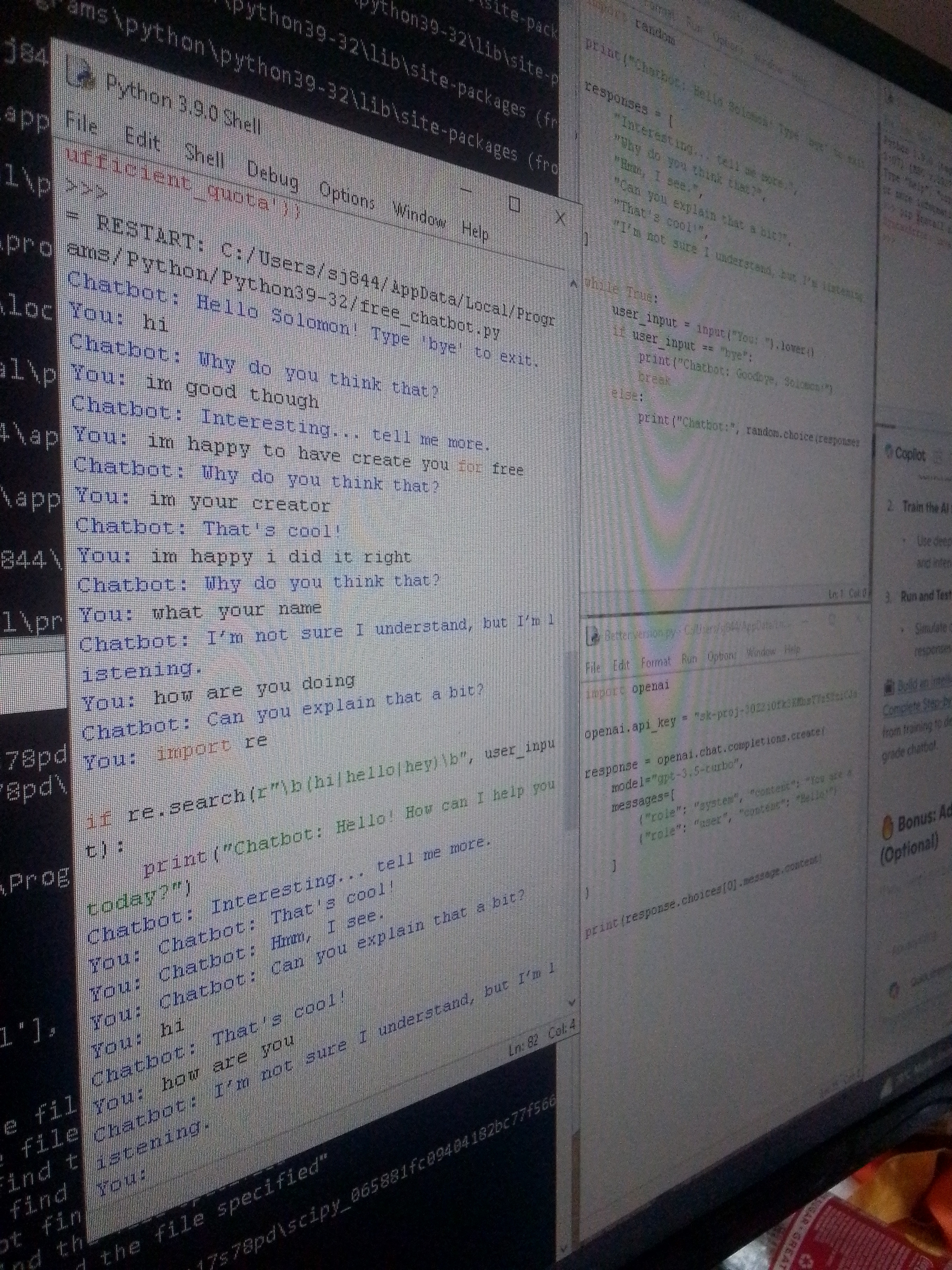
Task: Click the Shell vertical scrollbar thumb
Action: click(570, 741)
